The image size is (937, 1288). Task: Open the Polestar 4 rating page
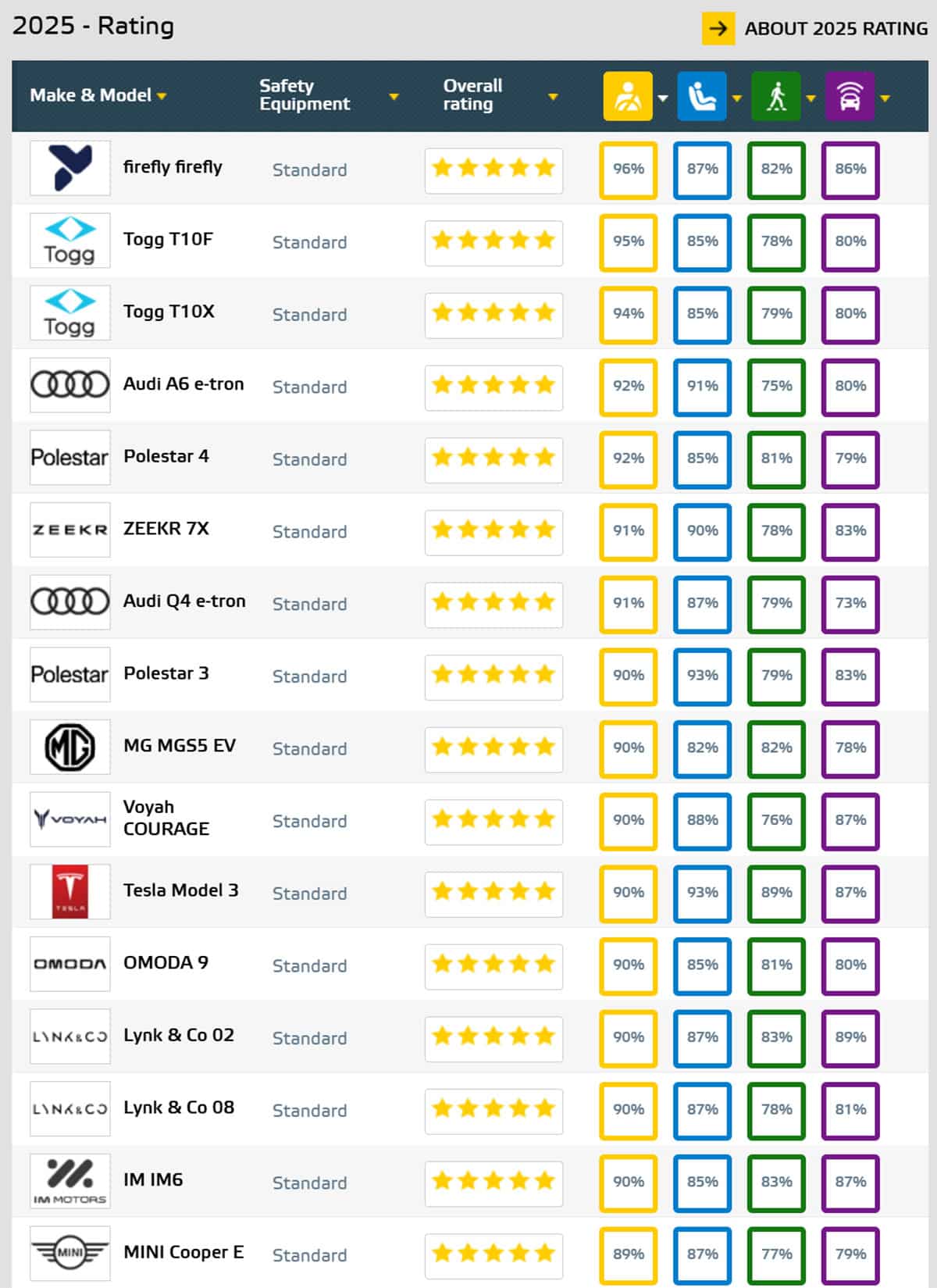click(166, 456)
